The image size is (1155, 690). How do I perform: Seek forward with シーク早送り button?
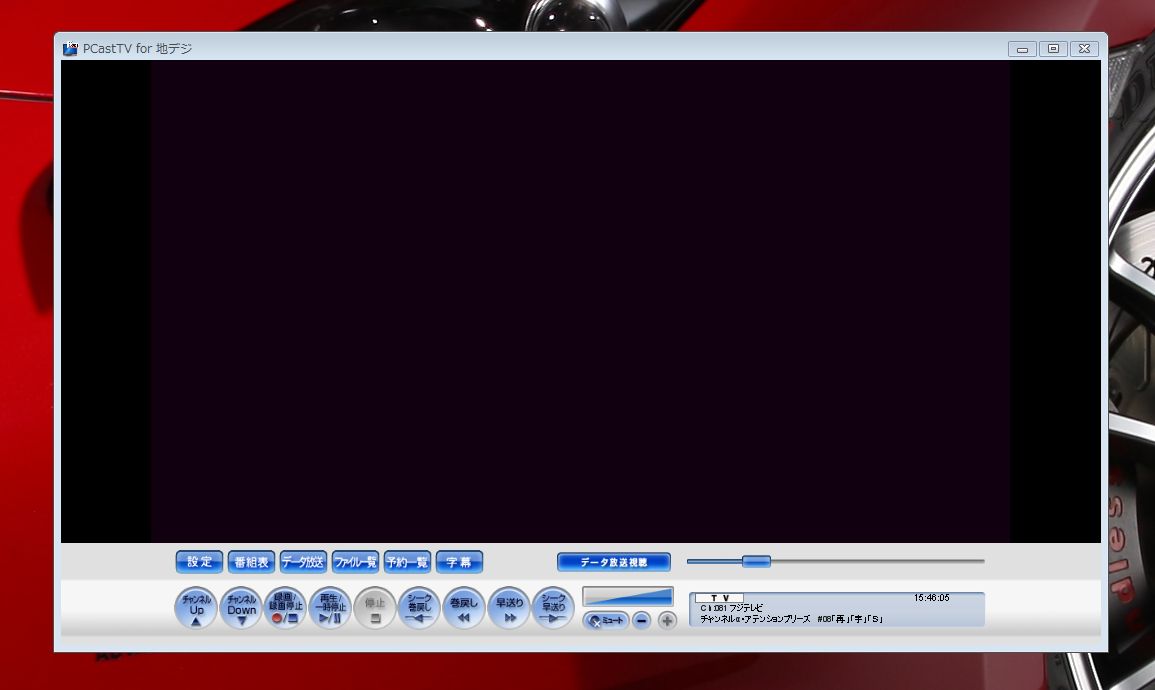pyautogui.click(x=553, y=608)
